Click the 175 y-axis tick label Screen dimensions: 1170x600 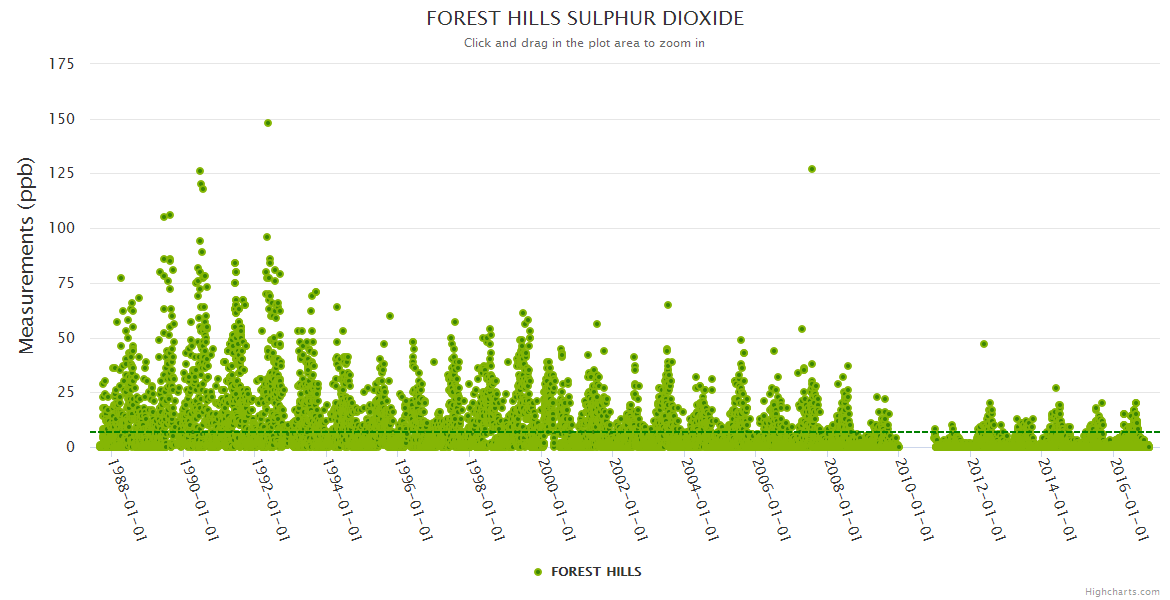(x=62, y=64)
